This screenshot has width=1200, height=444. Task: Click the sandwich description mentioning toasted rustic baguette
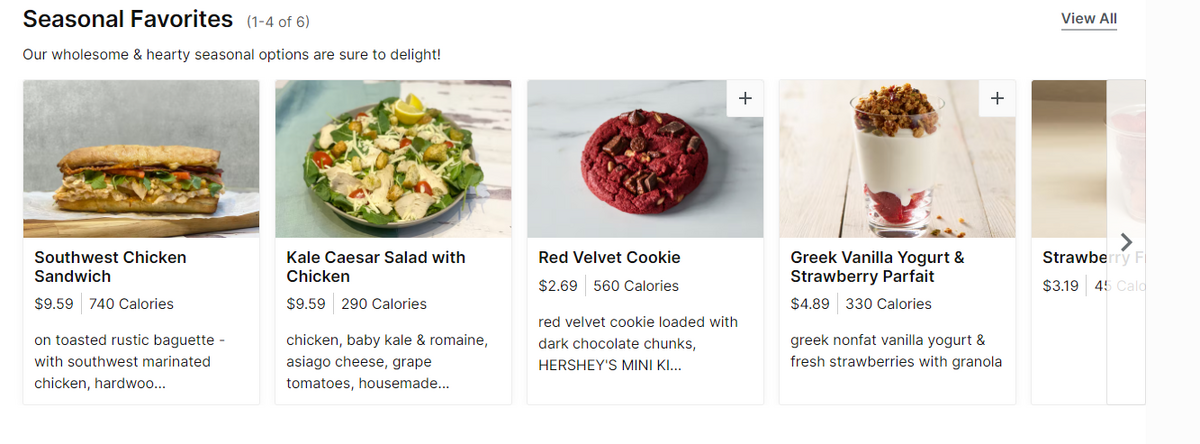(123, 362)
